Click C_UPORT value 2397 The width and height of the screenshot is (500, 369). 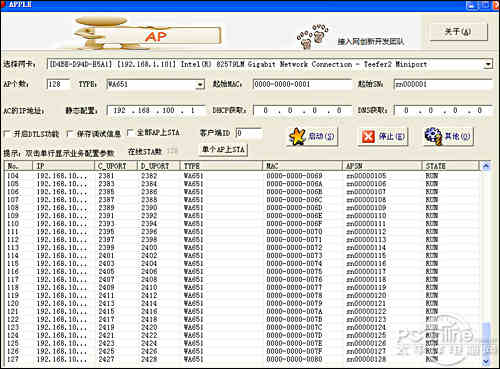[106, 240]
